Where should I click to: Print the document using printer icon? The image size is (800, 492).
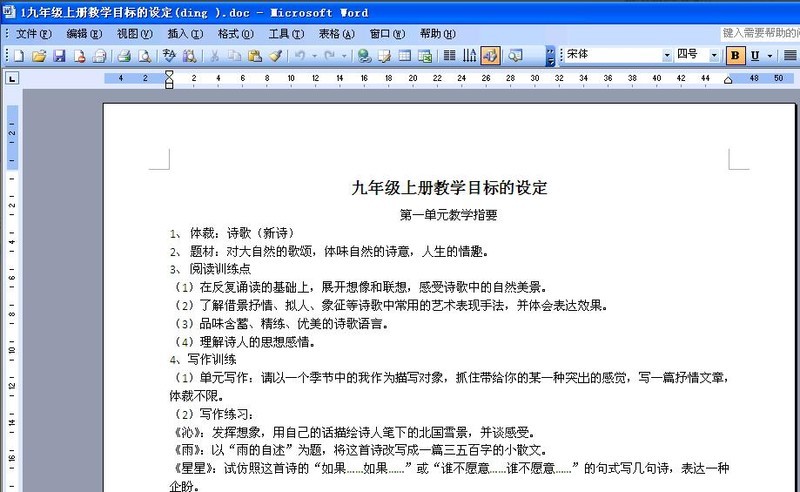[124, 56]
